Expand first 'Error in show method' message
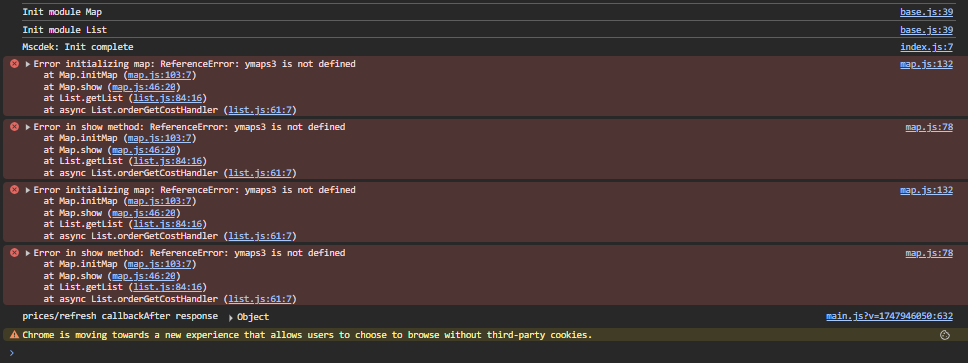This screenshot has height=363, width=968. click(28, 127)
